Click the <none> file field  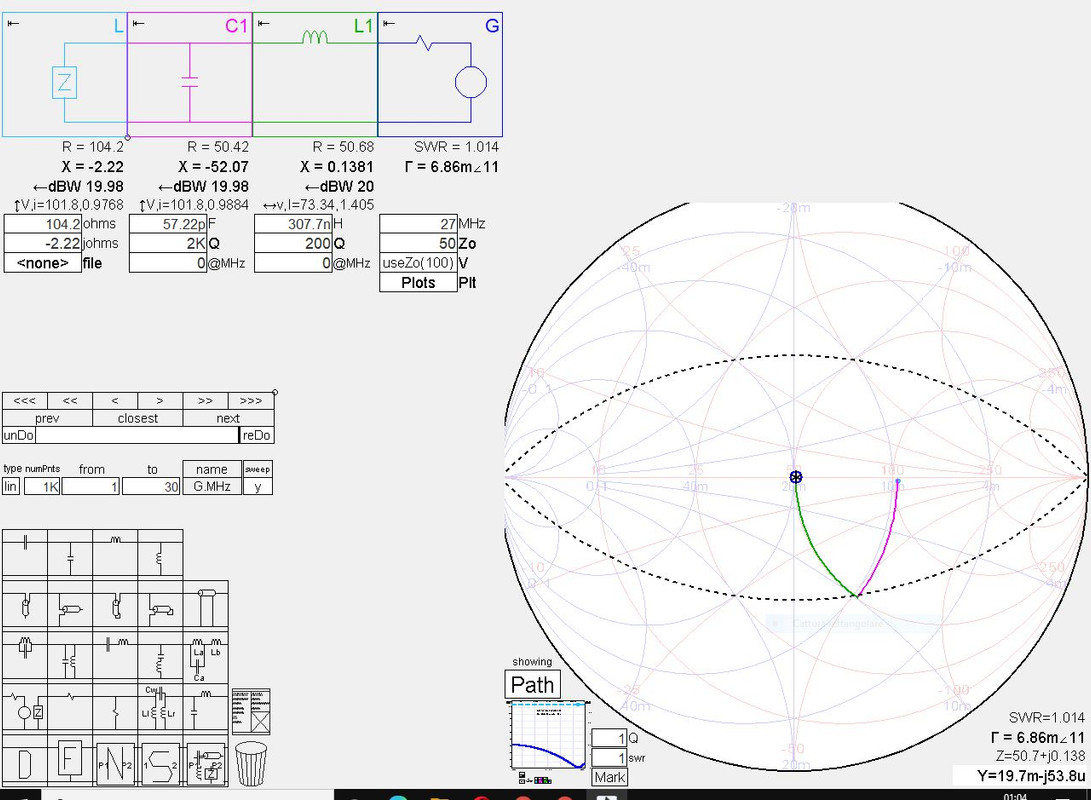point(42,263)
